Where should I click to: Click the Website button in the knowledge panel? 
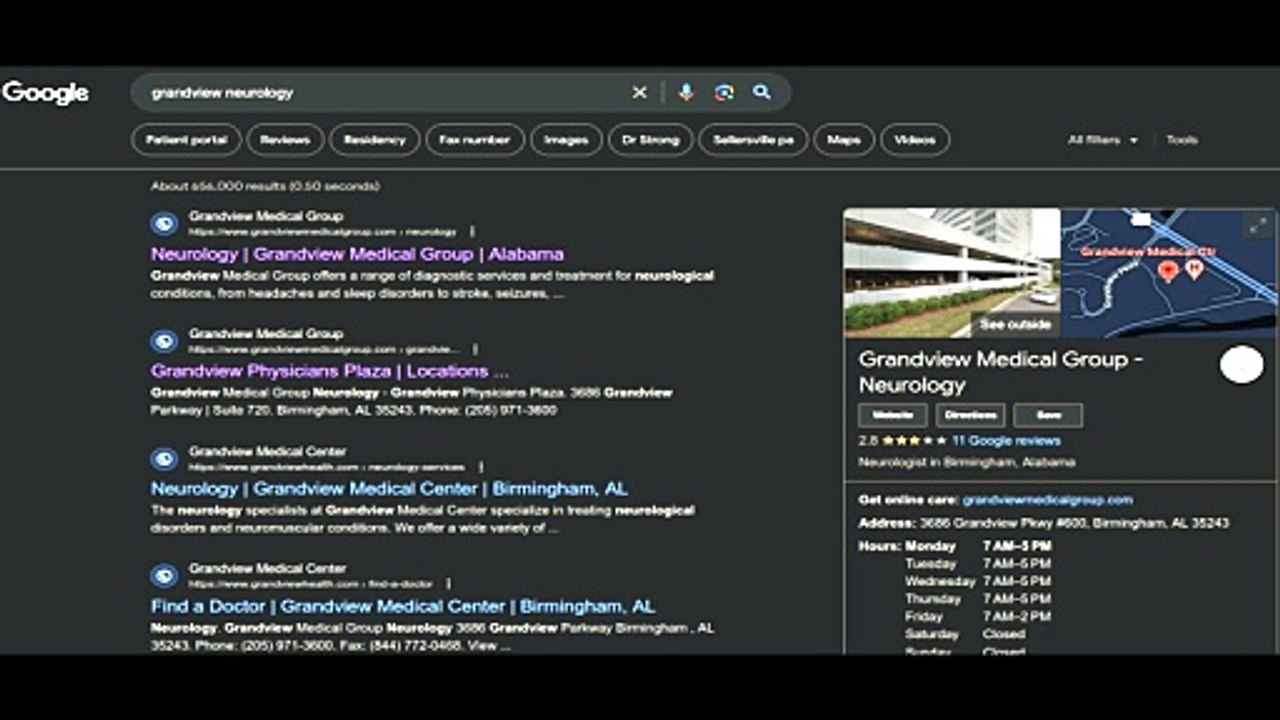pos(893,415)
